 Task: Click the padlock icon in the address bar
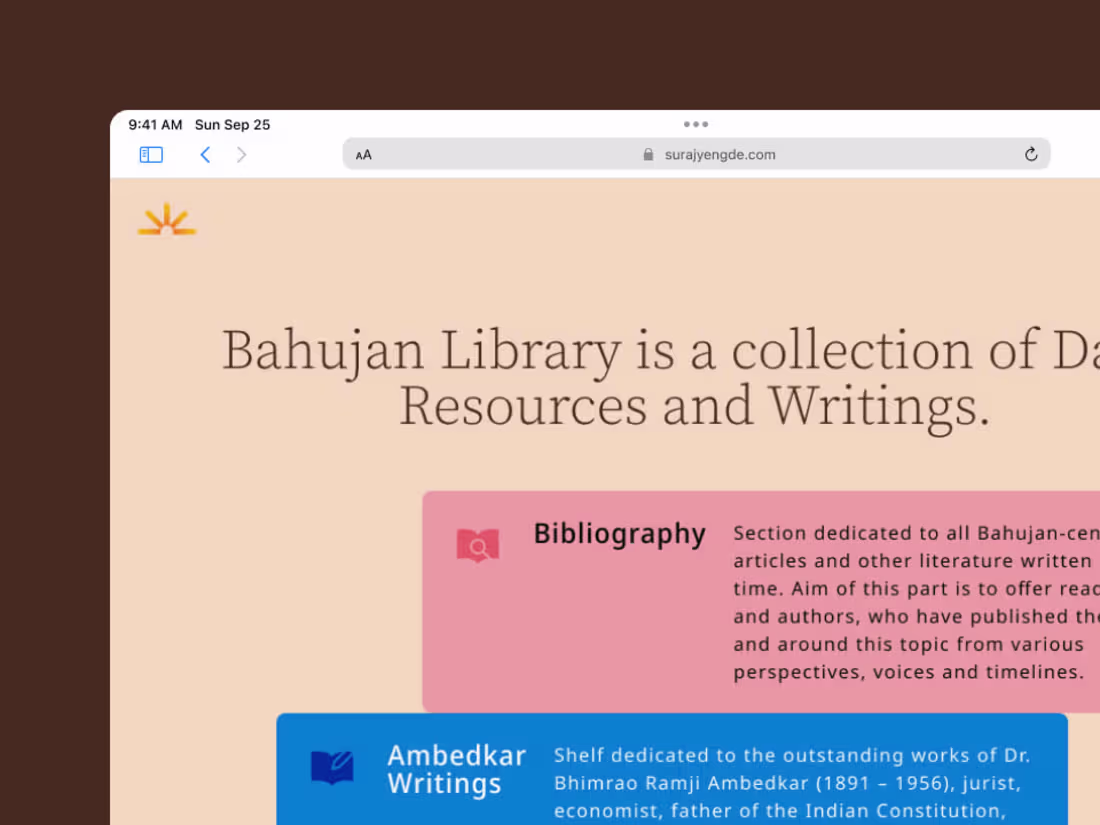tap(648, 155)
